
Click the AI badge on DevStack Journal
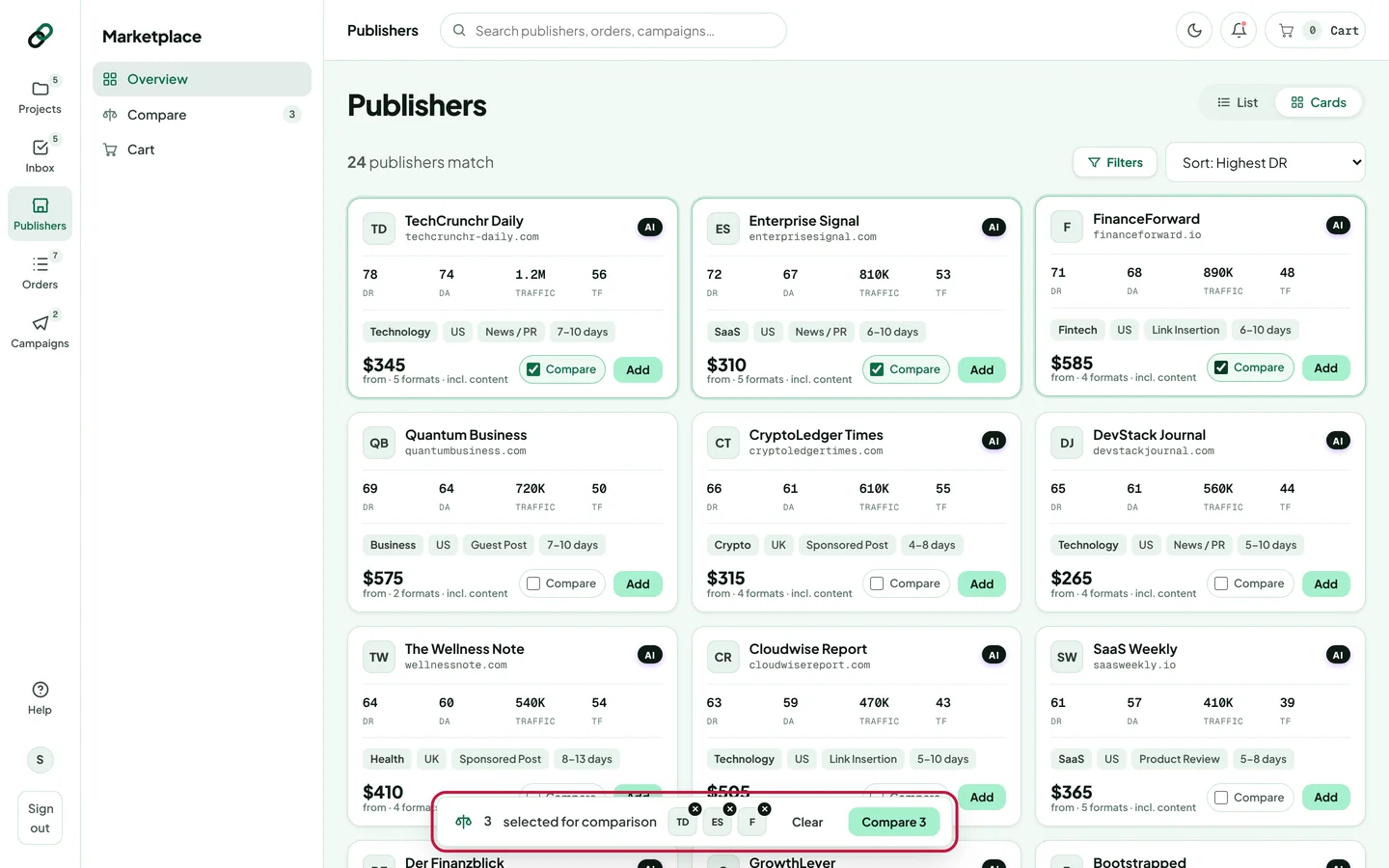(1338, 441)
